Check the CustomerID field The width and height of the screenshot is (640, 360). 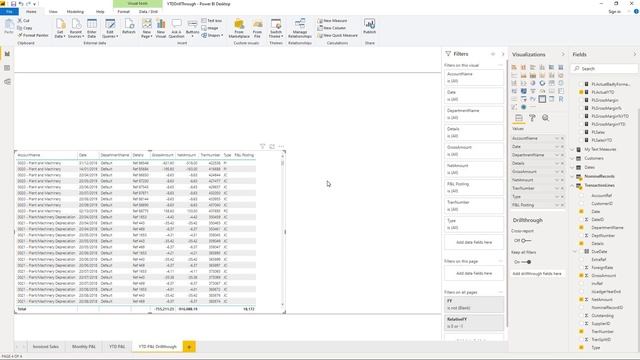pos(581,203)
